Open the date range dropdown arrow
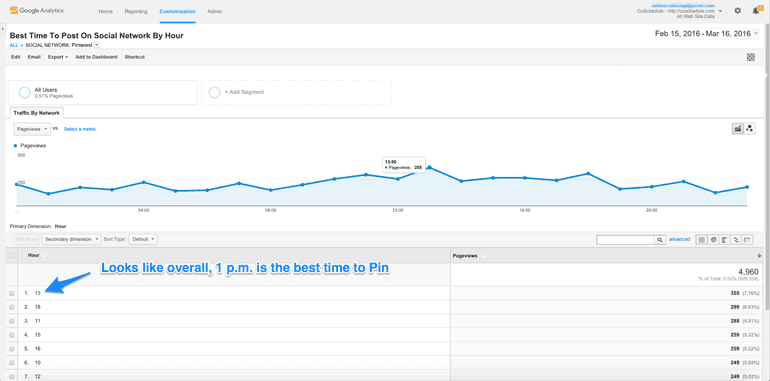 (756, 34)
